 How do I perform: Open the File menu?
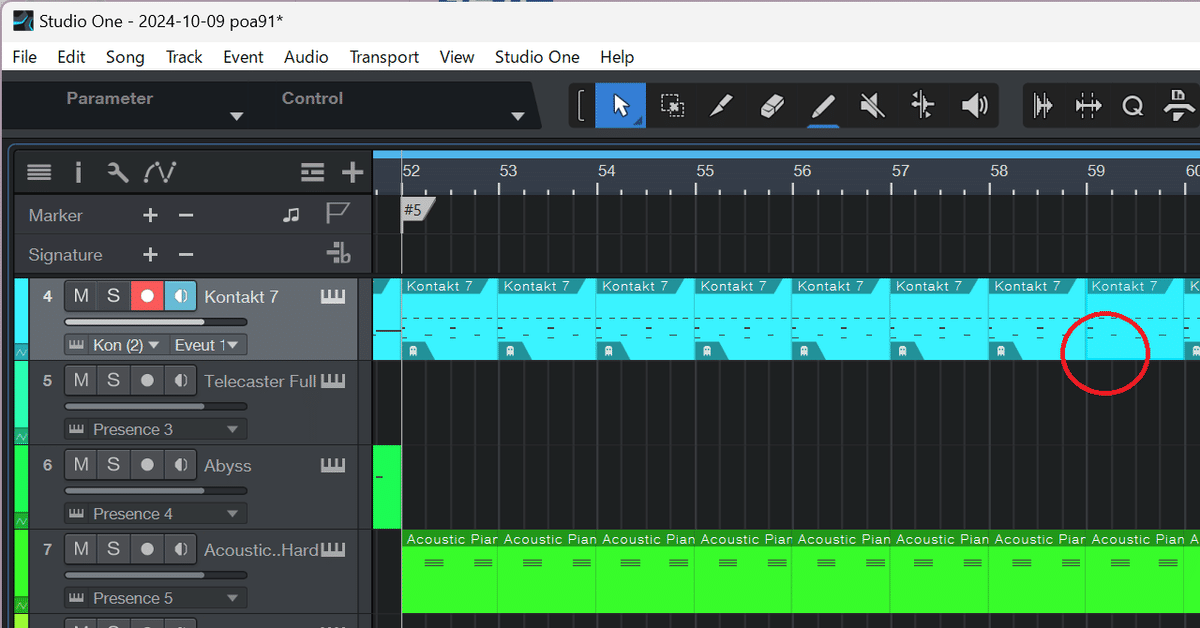pos(25,57)
